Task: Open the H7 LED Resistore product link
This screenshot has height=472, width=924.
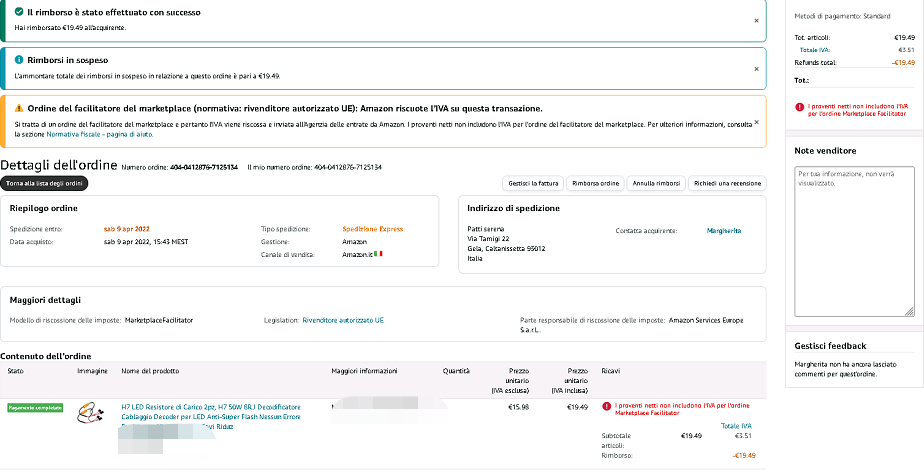Action: click(x=210, y=407)
